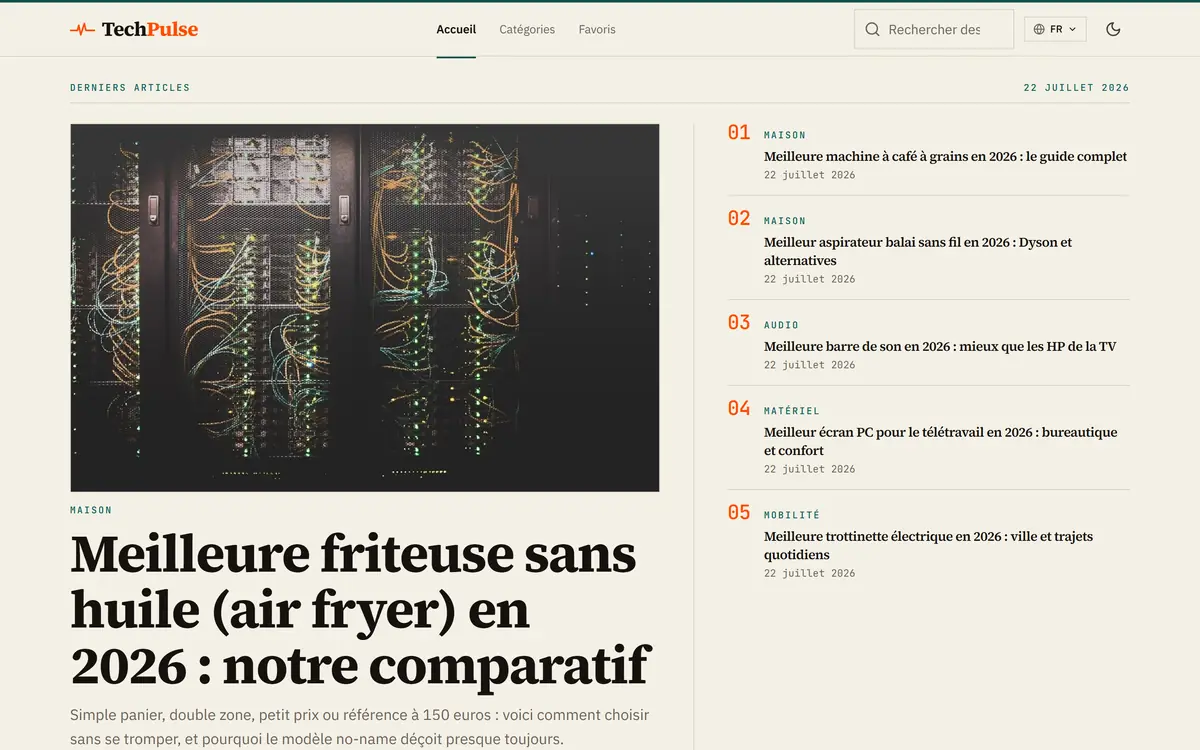Click the date under the trottinette article

(809, 573)
